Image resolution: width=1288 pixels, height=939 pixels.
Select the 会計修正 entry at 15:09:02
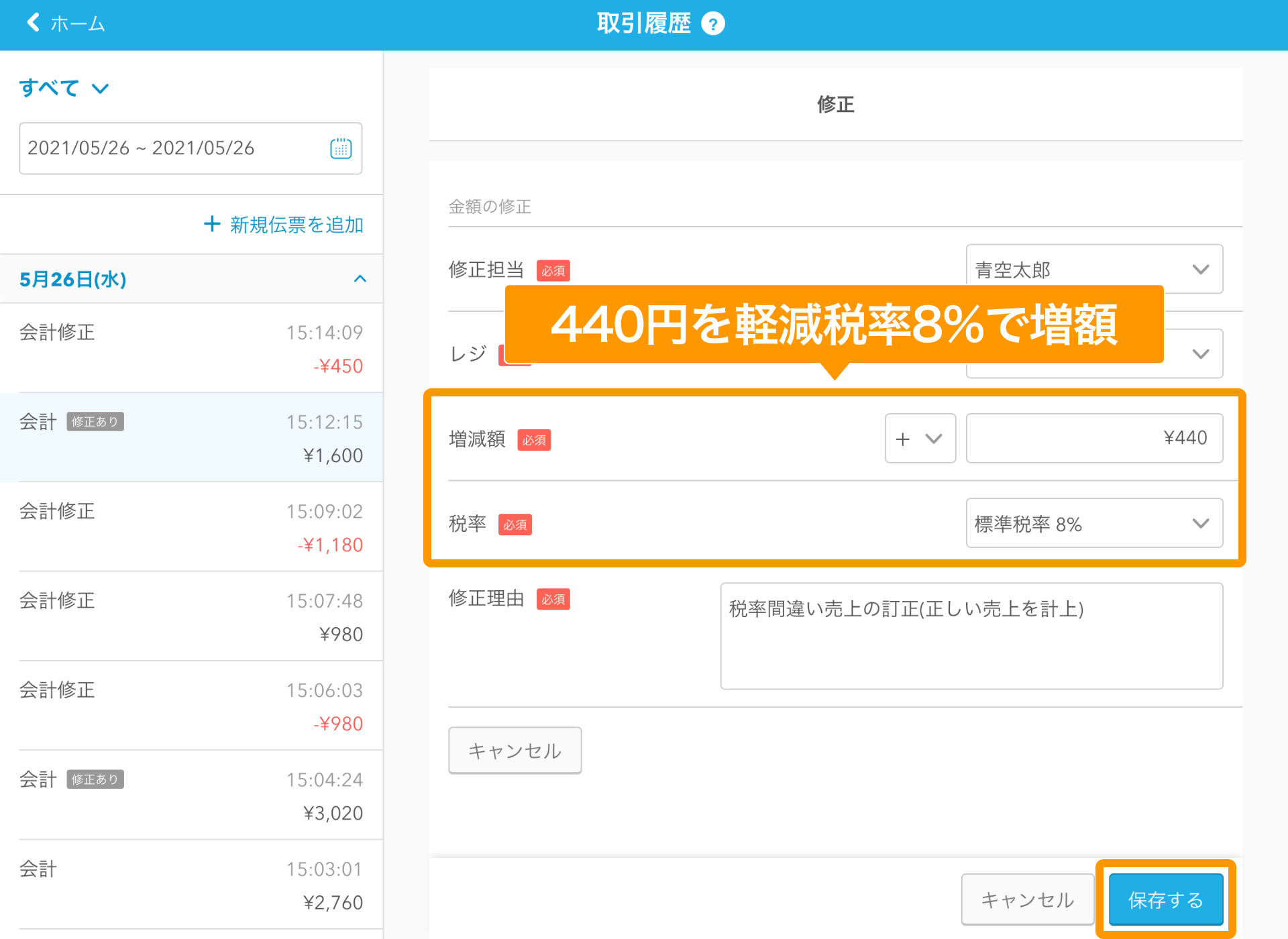tap(191, 527)
